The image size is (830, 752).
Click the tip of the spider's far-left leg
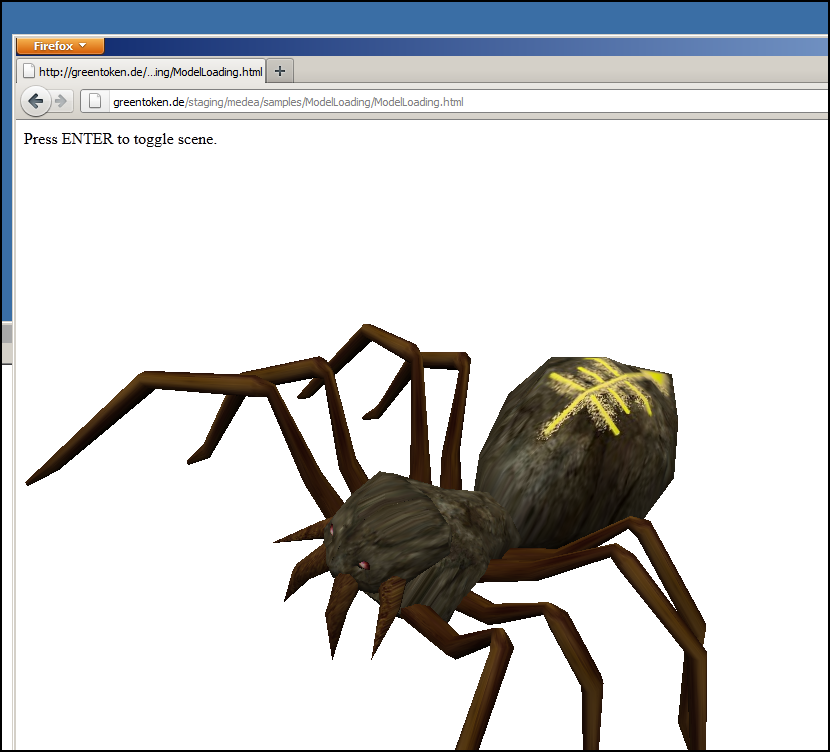(32, 482)
